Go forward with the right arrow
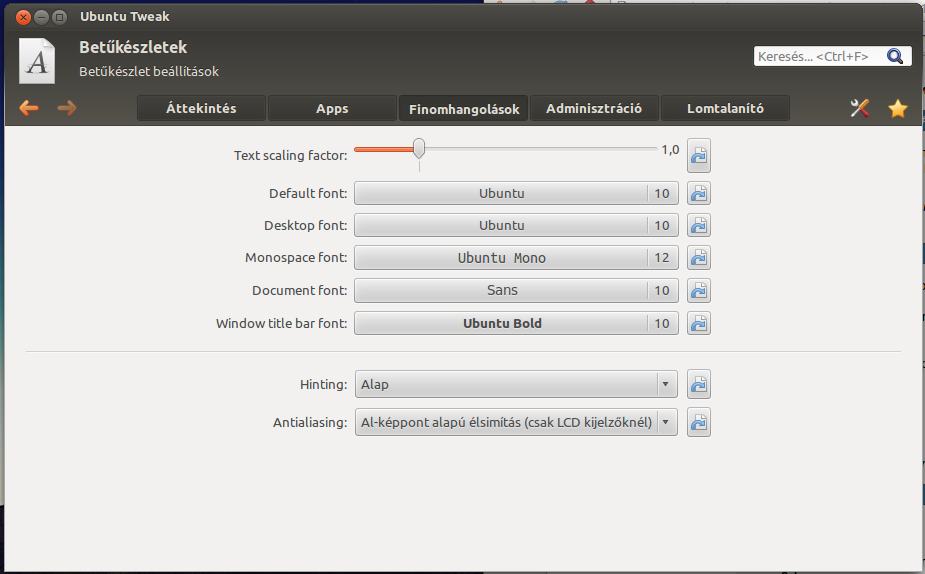The height and width of the screenshot is (574, 925). pos(67,108)
